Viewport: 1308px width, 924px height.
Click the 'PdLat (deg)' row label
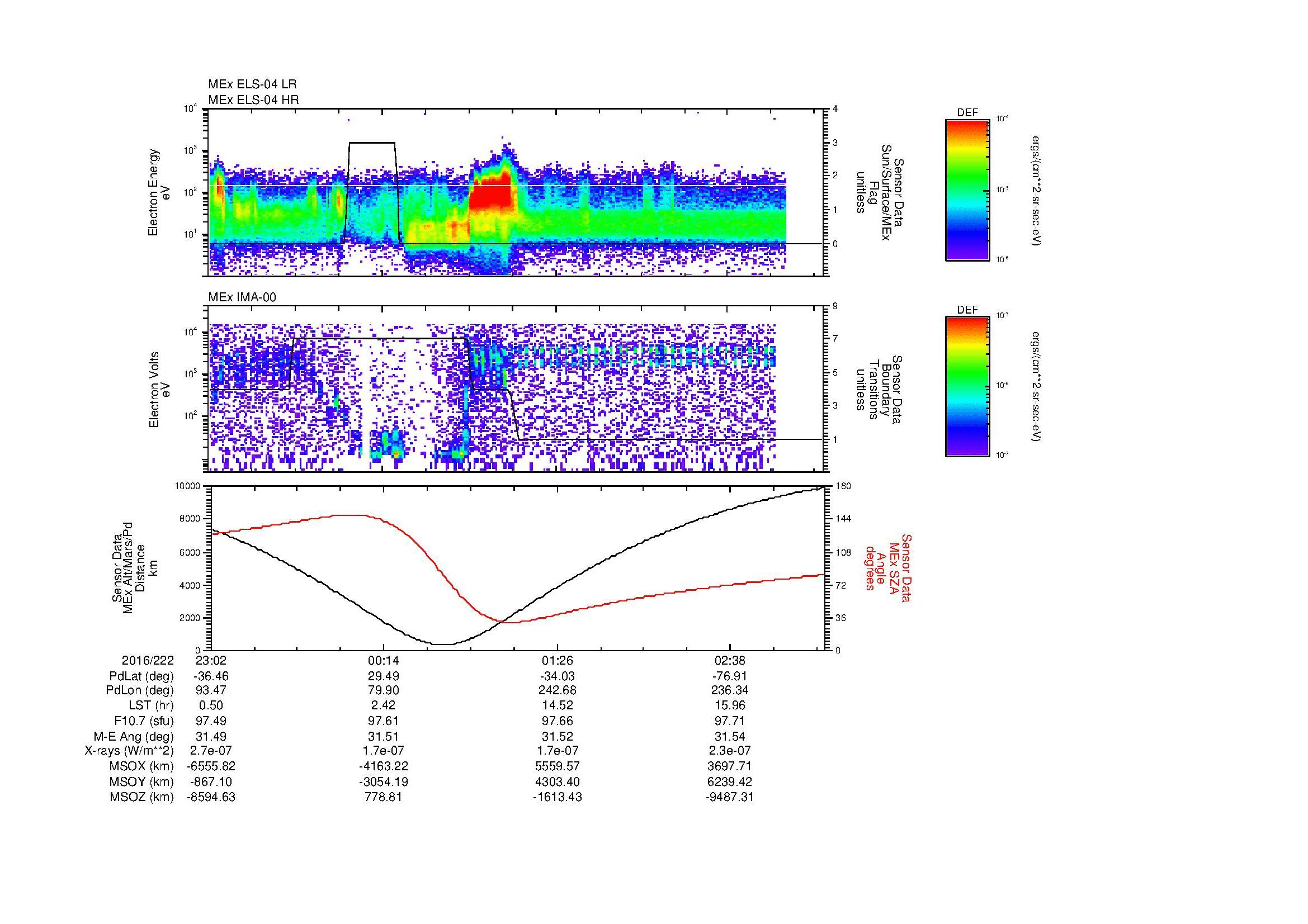pos(141,676)
